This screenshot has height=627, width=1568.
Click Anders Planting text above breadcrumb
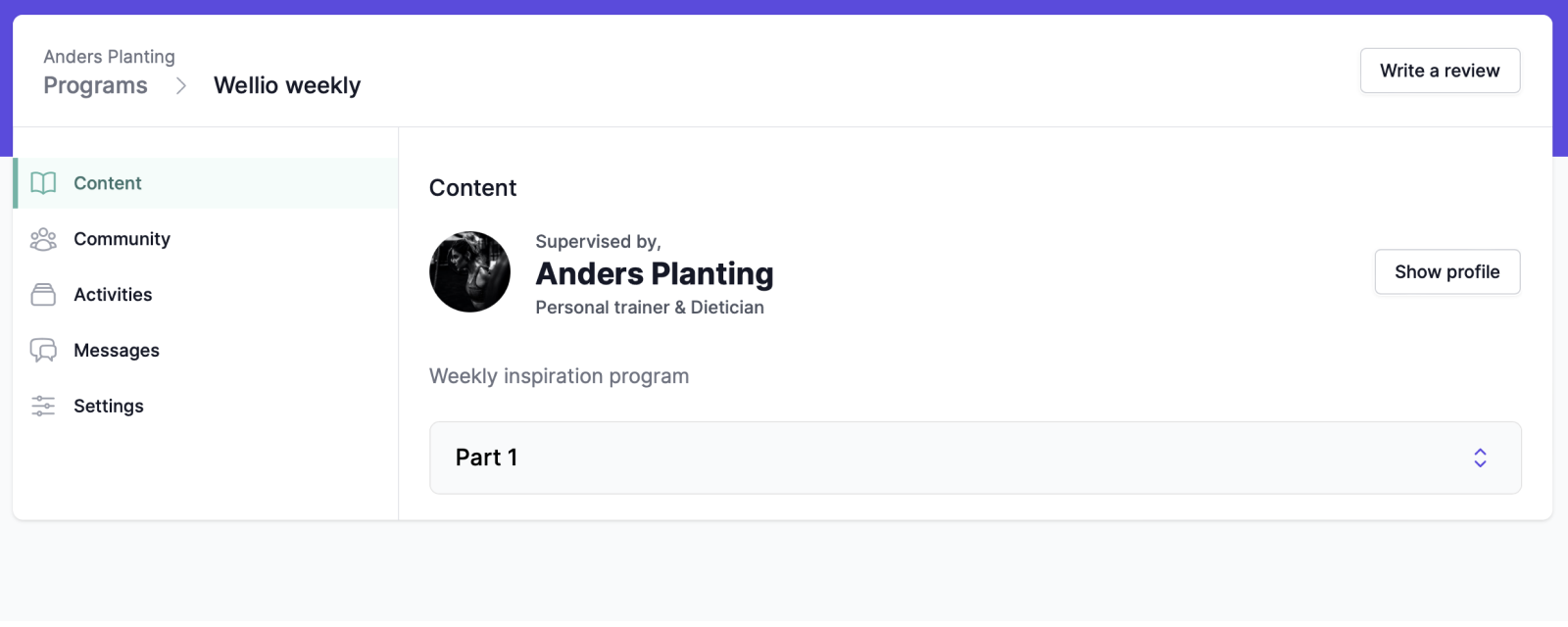click(109, 57)
